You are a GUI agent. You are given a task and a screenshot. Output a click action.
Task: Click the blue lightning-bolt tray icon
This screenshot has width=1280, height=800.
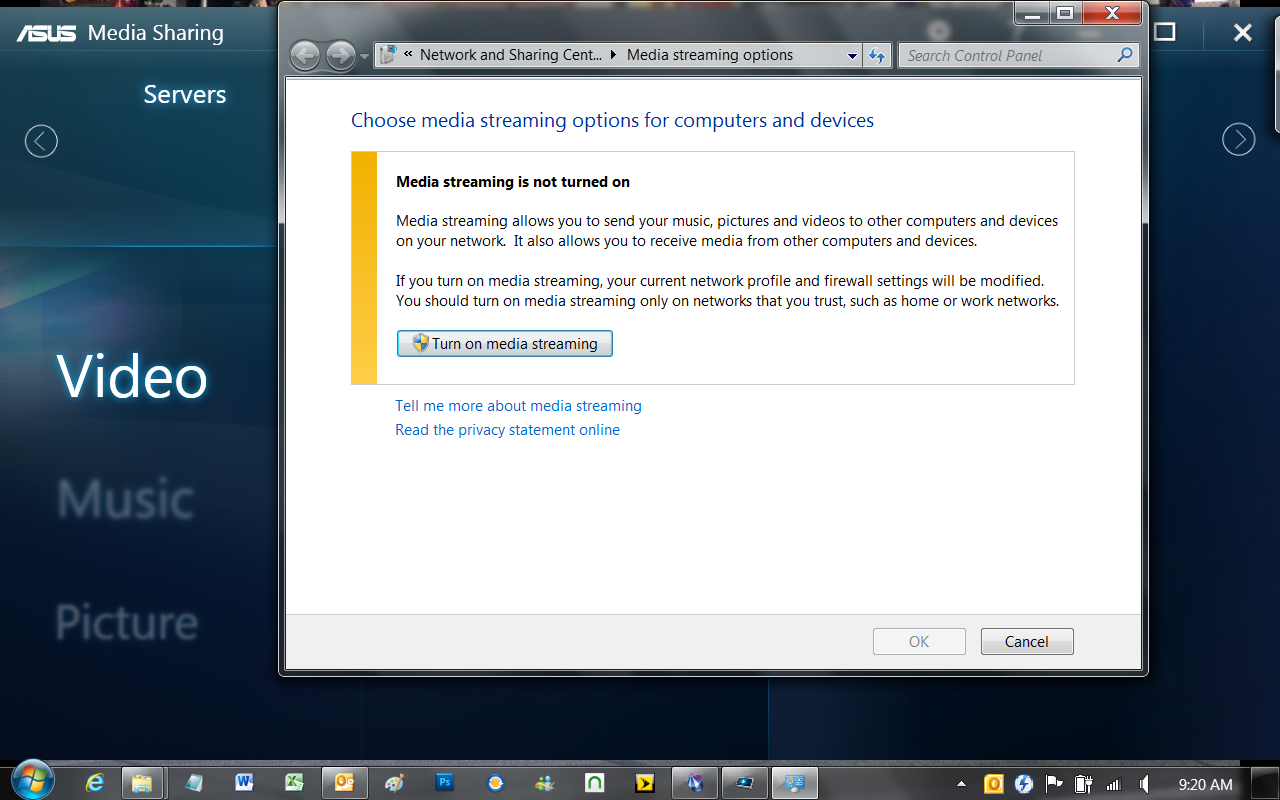coord(1023,784)
